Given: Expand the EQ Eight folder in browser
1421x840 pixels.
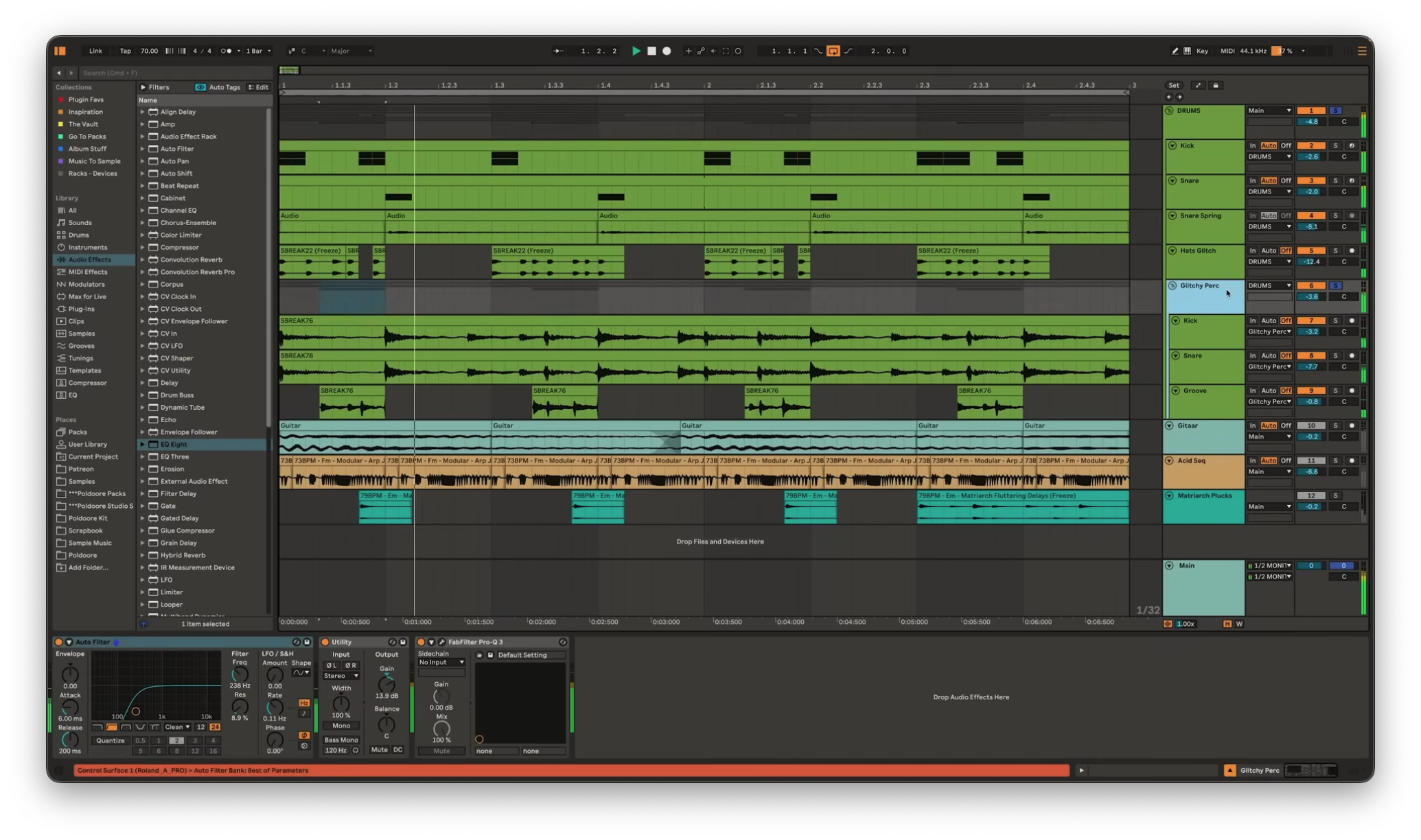Looking at the screenshot, I should click(143, 444).
